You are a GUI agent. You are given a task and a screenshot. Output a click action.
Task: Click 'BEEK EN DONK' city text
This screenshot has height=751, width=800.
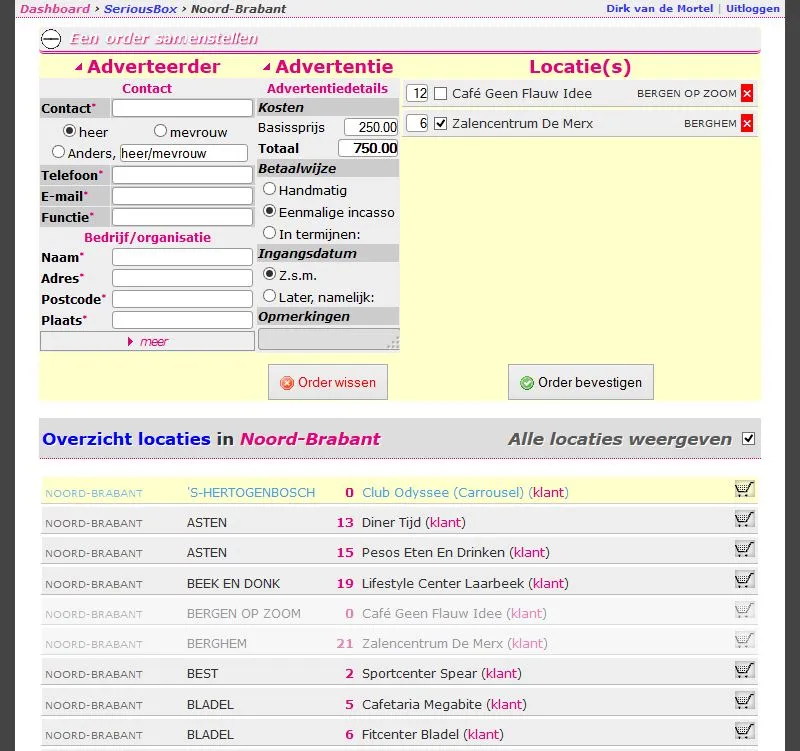[x=233, y=584]
